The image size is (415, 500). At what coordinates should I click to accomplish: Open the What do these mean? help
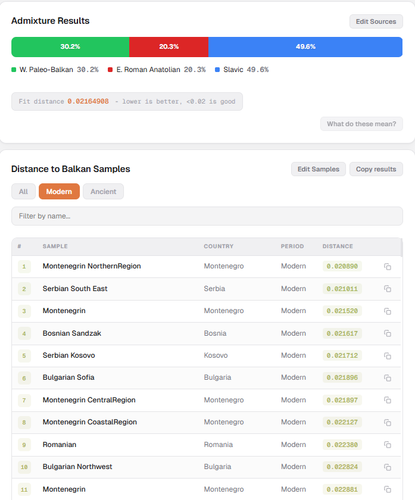click(x=361, y=124)
